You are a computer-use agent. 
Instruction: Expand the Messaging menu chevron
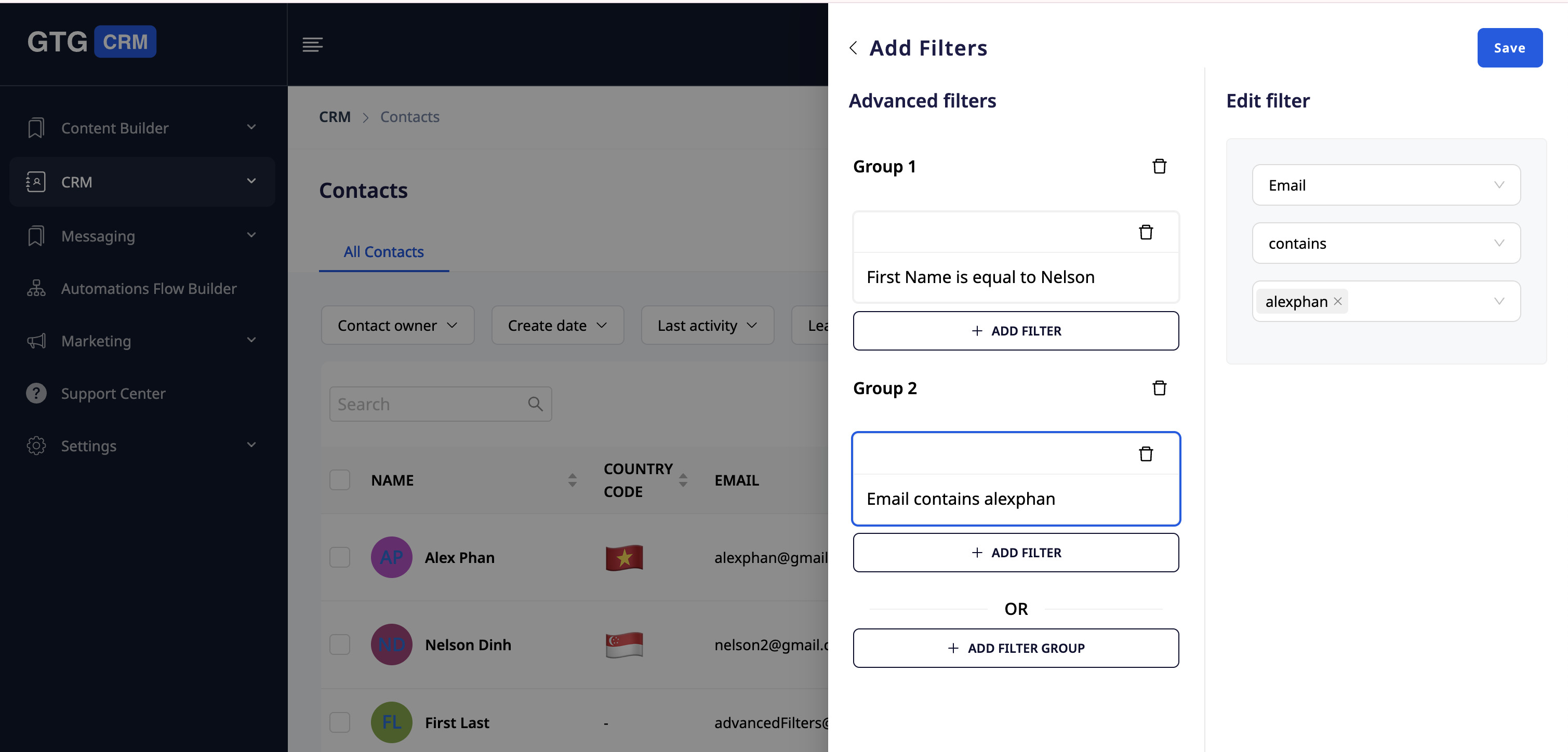click(x=251, y=234)
